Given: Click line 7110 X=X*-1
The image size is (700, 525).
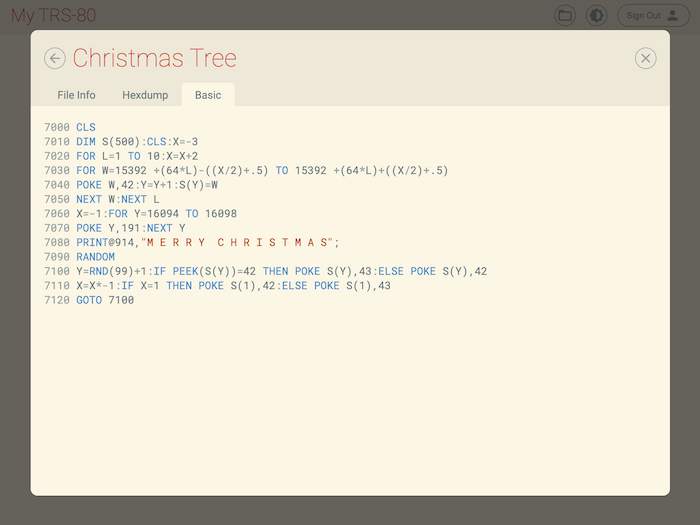Looking at the screenshot, I should 217,285.
